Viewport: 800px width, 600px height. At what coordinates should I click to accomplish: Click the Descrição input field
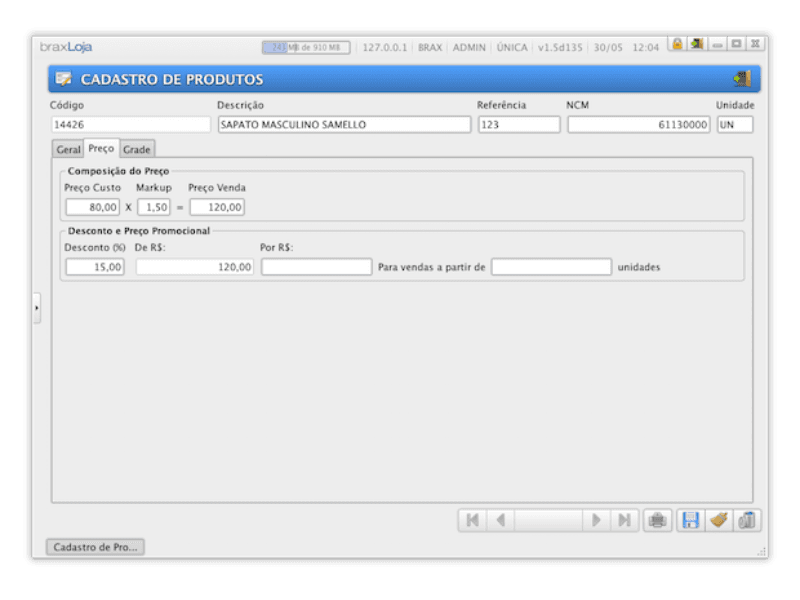click(x=343, y=125)
